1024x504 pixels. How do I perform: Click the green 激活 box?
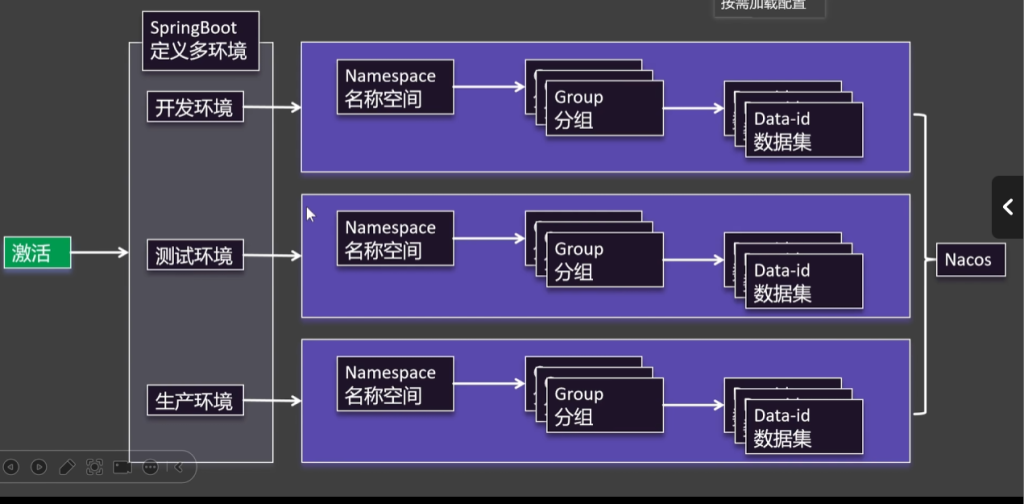(37, 254)
